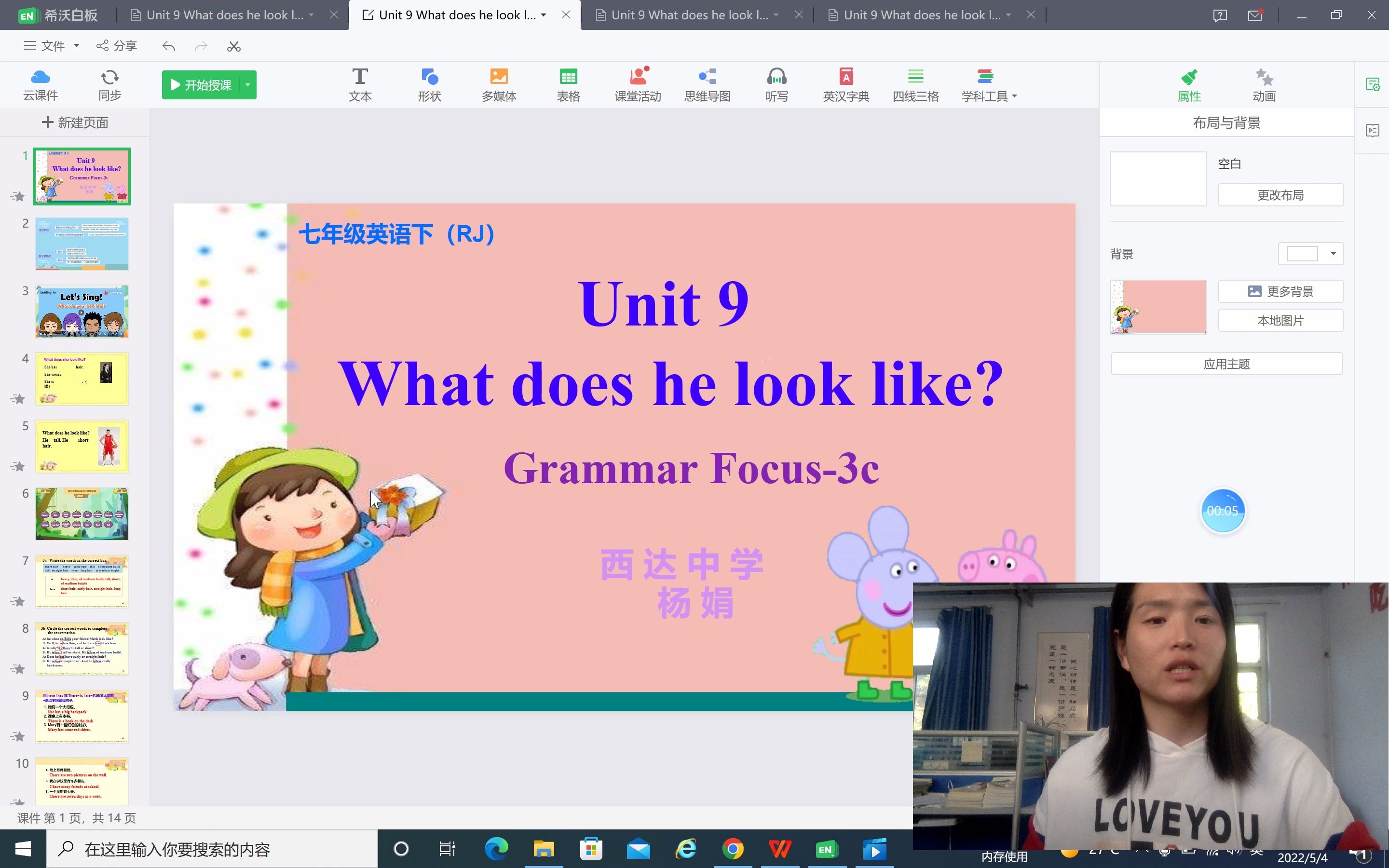The height and width of the screenshot is (868, 1389).
Task: Click the animation star beside slide 7
Action: coord(18,601)
